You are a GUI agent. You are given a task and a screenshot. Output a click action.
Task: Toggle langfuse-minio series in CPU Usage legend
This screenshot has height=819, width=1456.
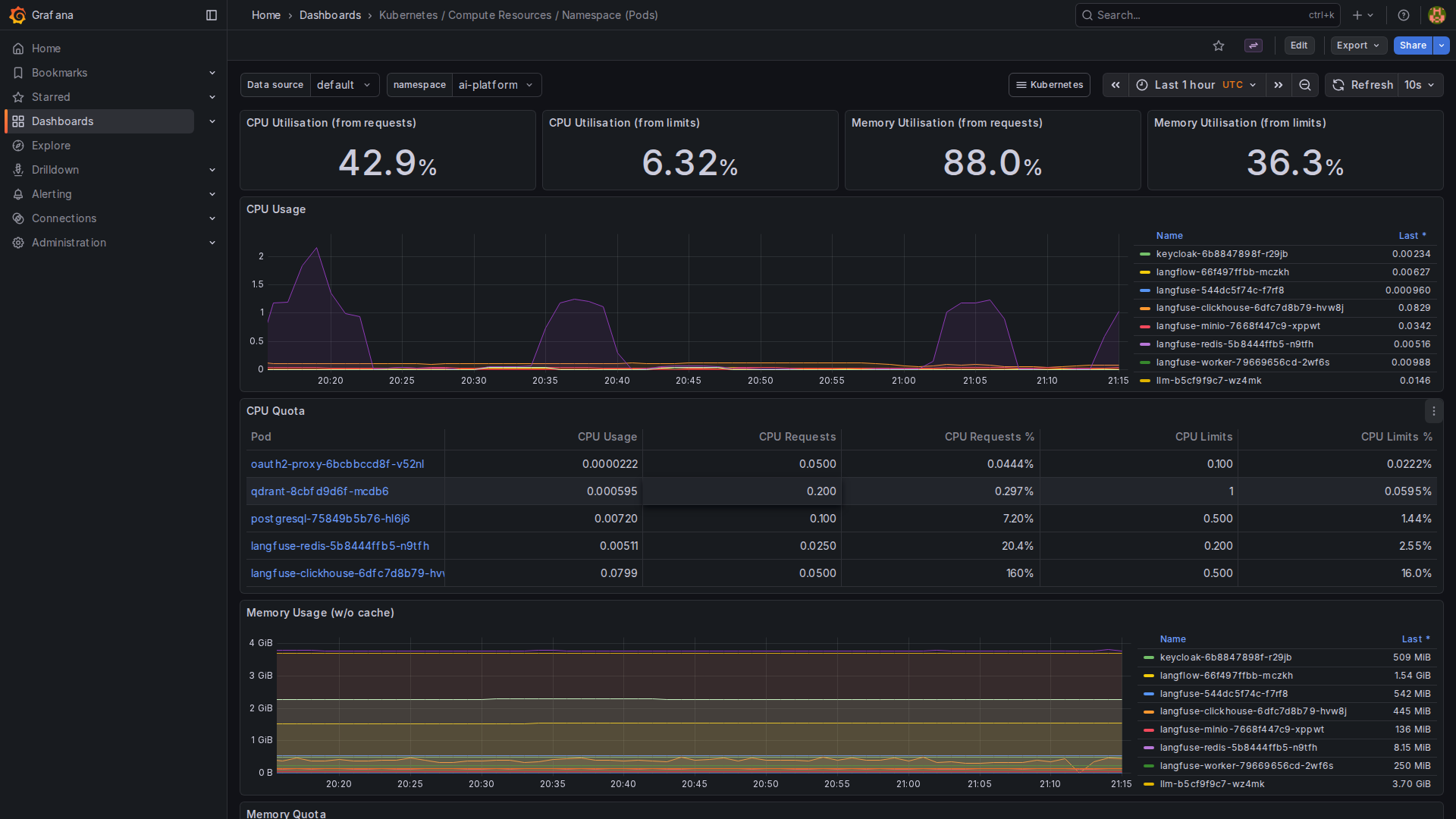click(x=1238, y=326)
